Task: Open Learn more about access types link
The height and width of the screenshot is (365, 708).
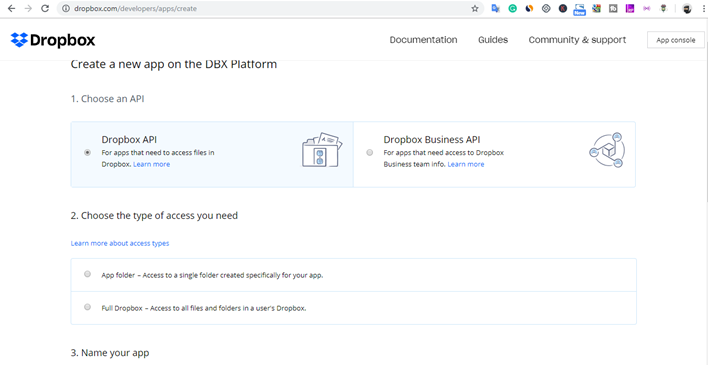Action: point(120,243)
